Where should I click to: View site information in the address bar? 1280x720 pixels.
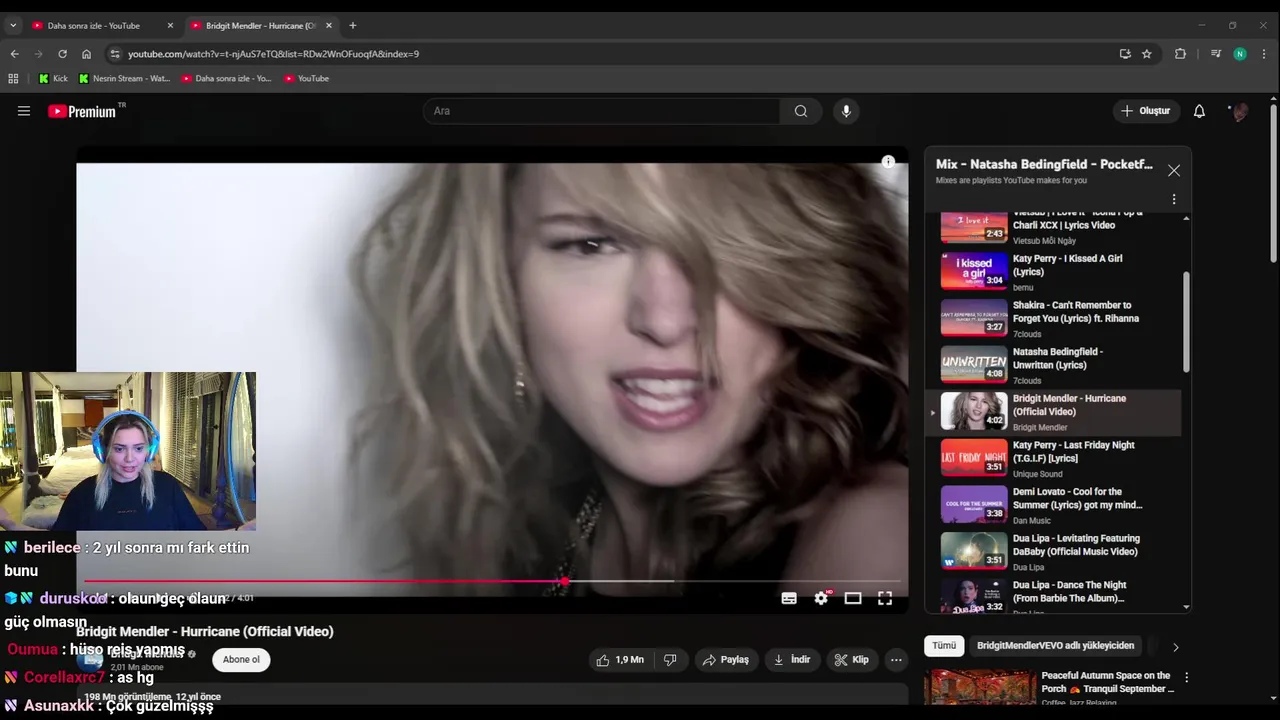coord(114,54)
